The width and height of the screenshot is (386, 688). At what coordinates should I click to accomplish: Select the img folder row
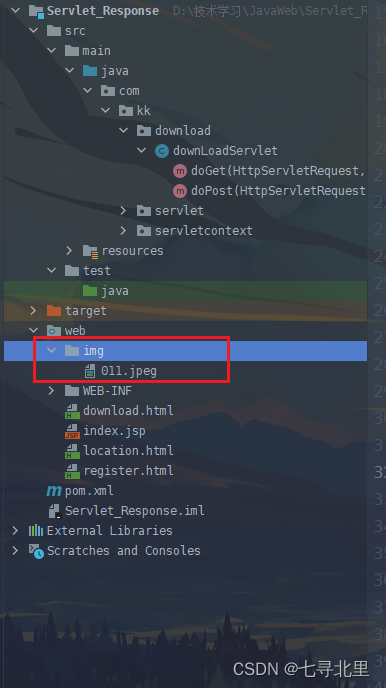coord(185,351)
